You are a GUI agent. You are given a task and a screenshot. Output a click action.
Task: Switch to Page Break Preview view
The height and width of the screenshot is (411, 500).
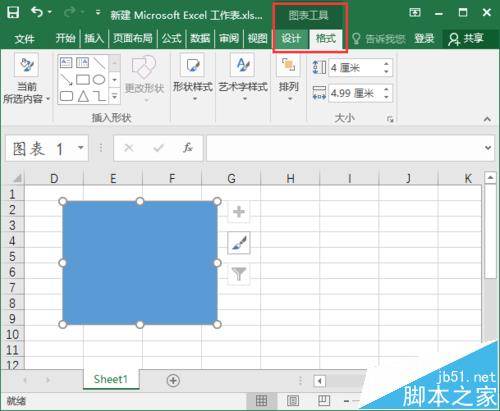coord(323,400)
